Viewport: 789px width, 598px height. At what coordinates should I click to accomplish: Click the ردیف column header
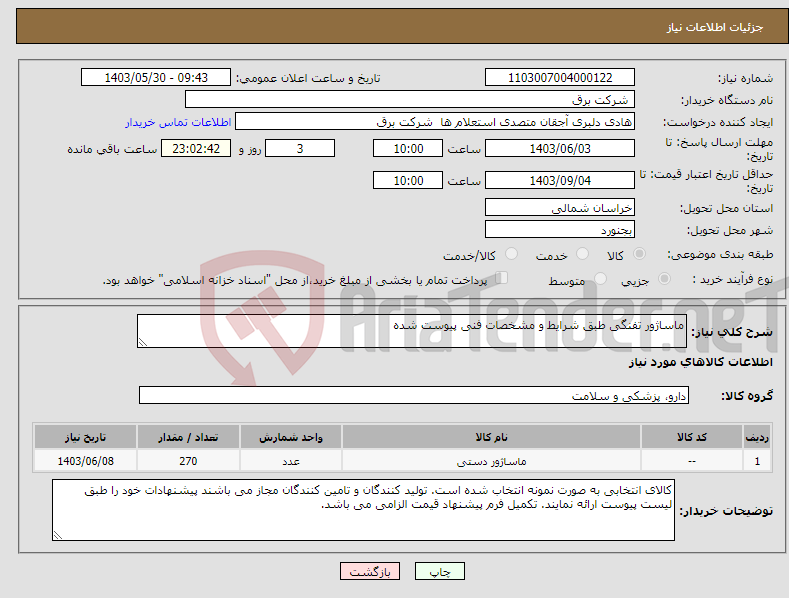(x=757, y=437)
